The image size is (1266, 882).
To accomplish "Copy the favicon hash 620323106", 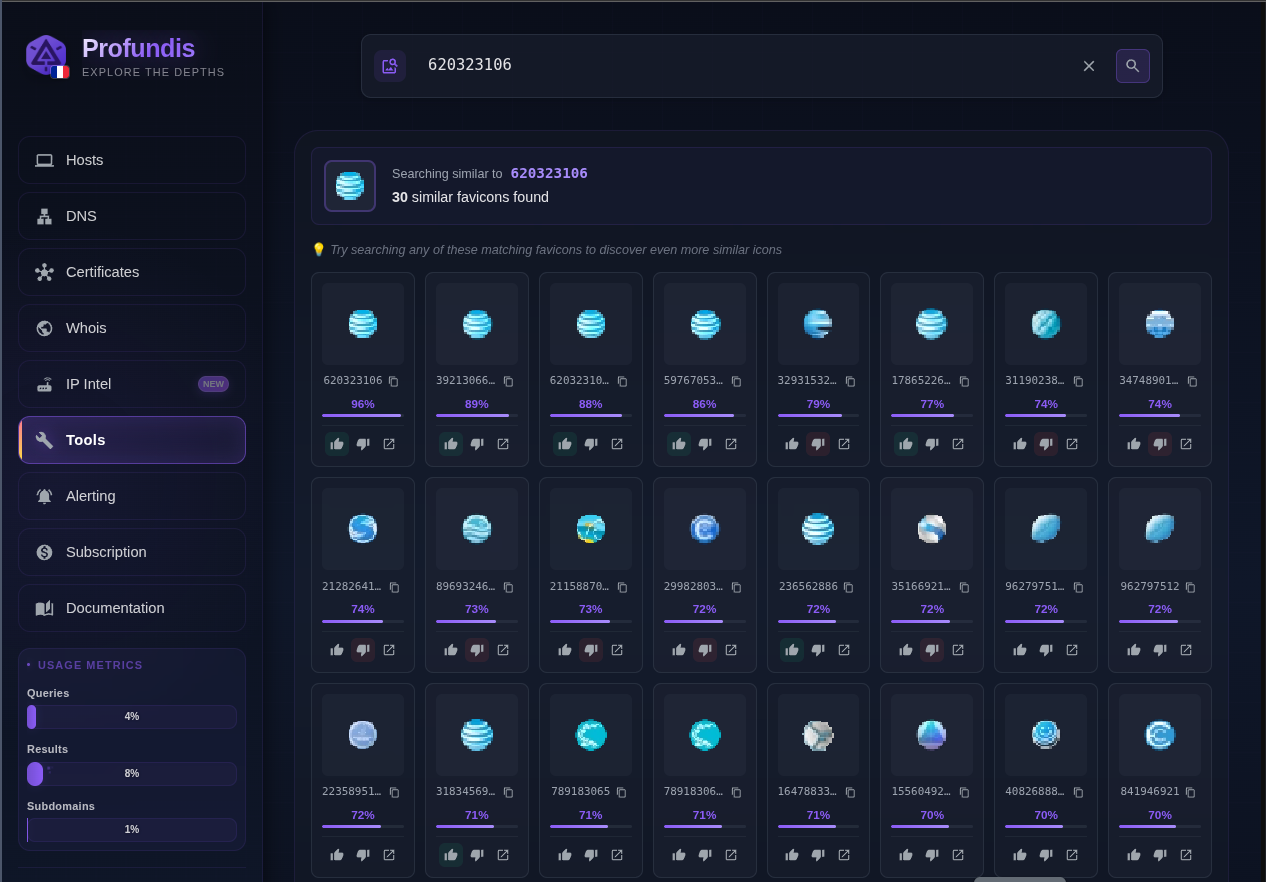I will coord(393,381).
